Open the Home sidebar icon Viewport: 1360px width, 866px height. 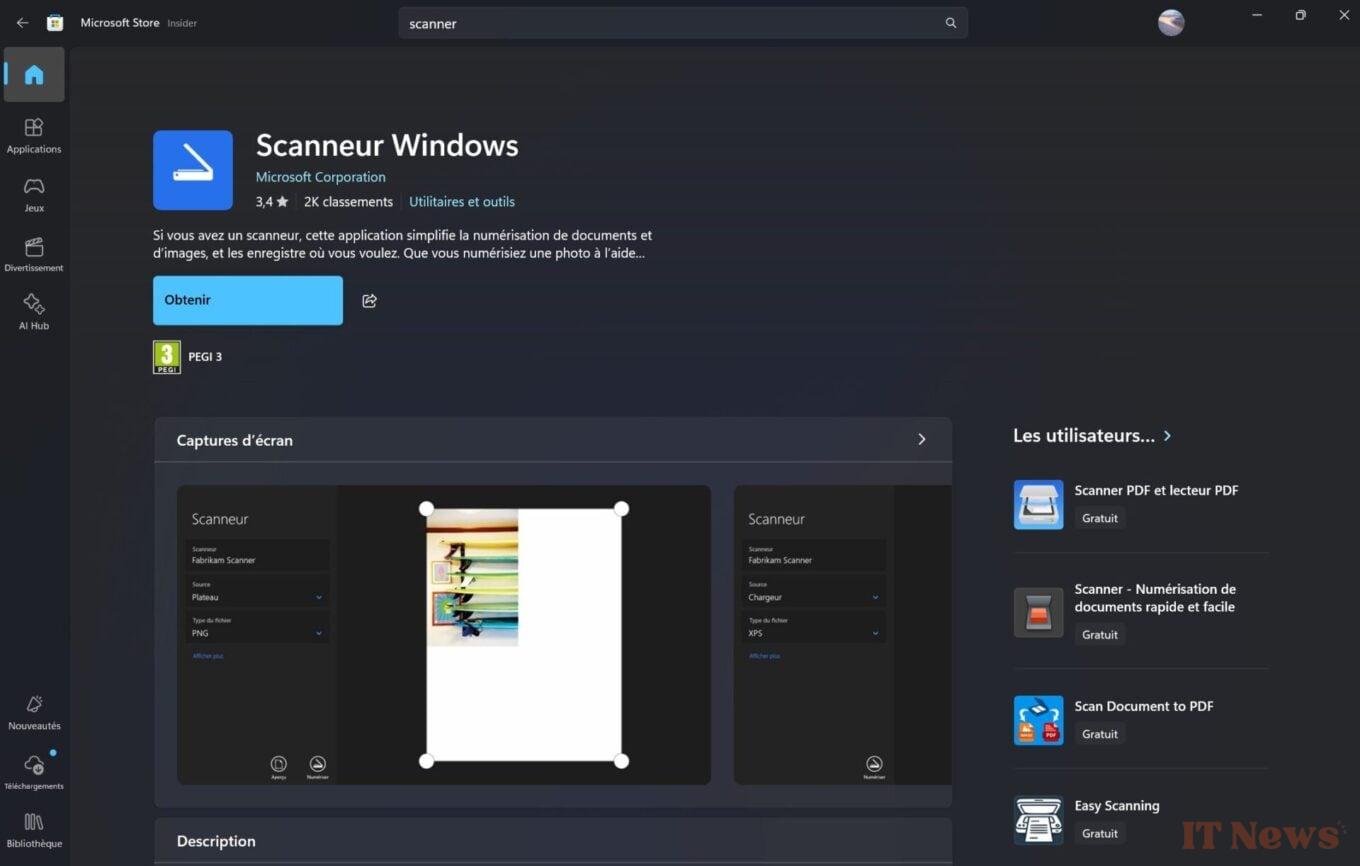tap(34, 75)
